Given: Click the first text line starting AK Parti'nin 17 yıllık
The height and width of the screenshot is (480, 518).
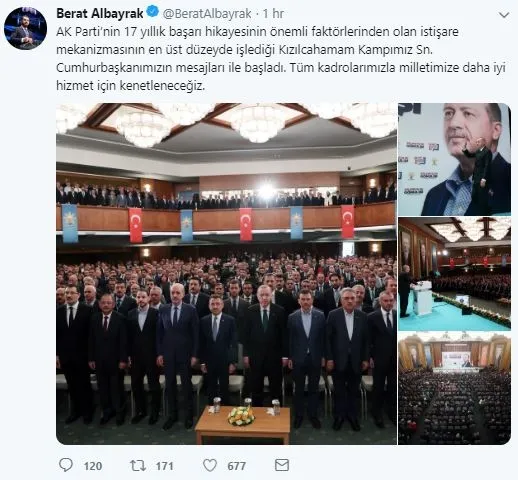Looking at the screenshot, I should 257,32.
